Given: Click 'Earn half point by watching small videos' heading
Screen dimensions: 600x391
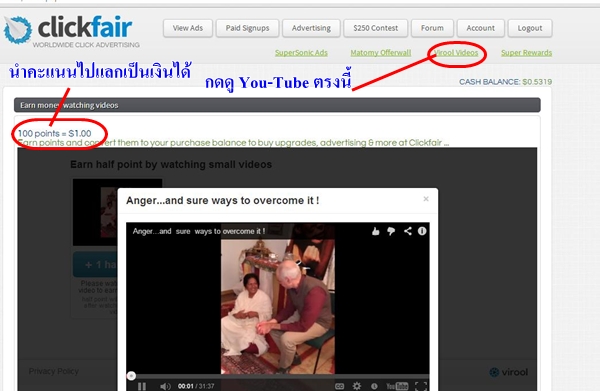Looking at the screenshot, I should [x=171, y=165].
